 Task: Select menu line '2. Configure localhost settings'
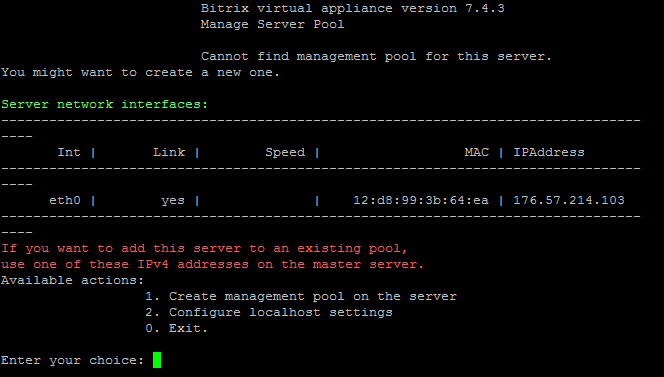click(269, 312)
